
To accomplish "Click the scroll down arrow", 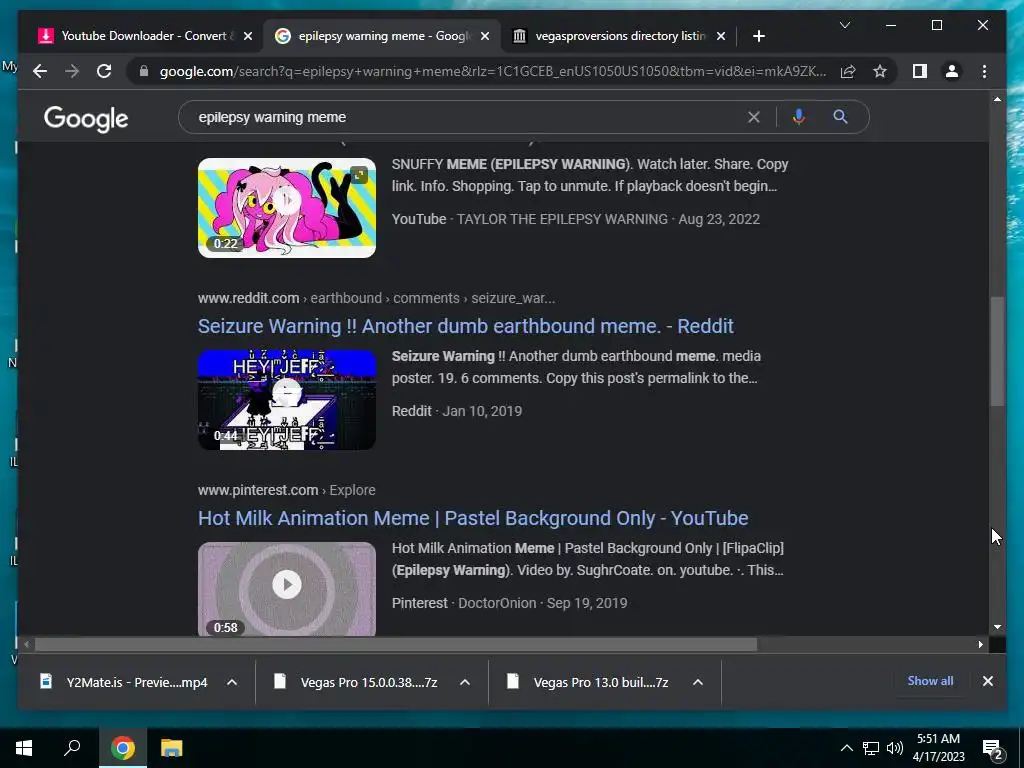I will coord(997,627).
